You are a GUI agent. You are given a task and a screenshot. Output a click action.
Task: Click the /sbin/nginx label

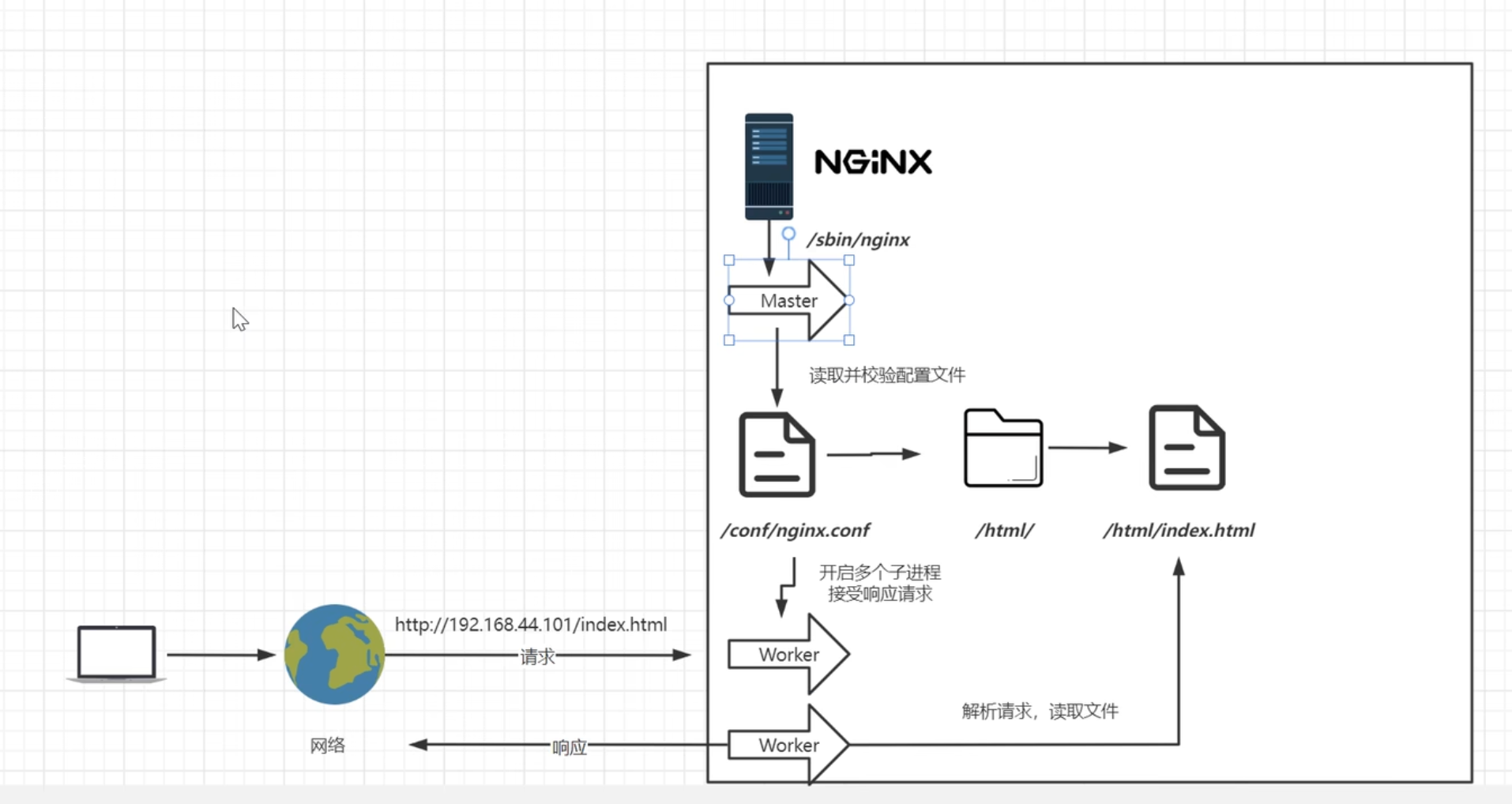(x=858, y=240)
